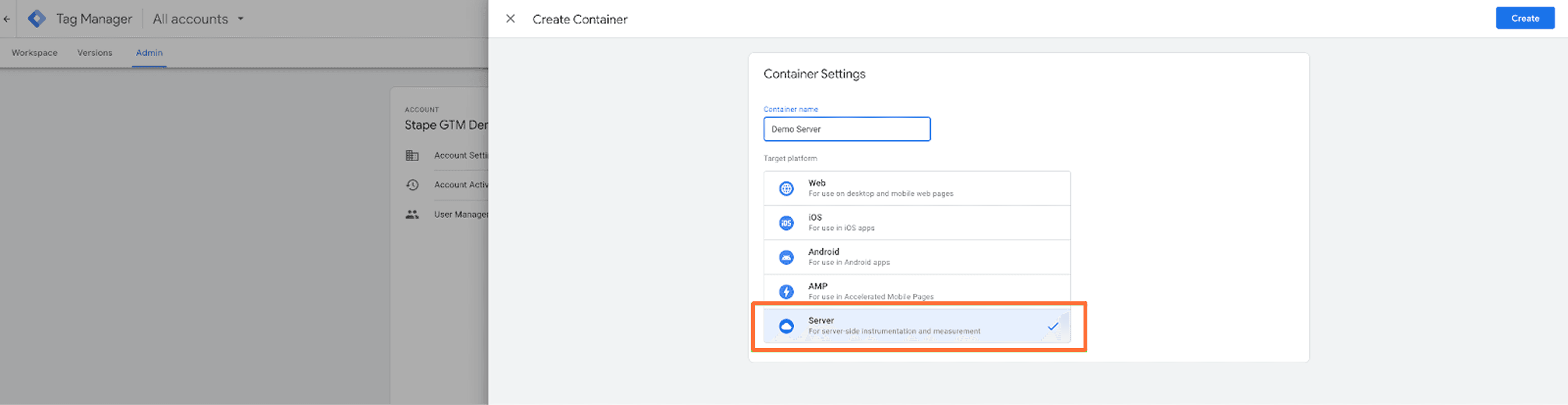Select Android as target platform
The image size is (1568, 405).
pyautogui.click(x=916, y=257)
